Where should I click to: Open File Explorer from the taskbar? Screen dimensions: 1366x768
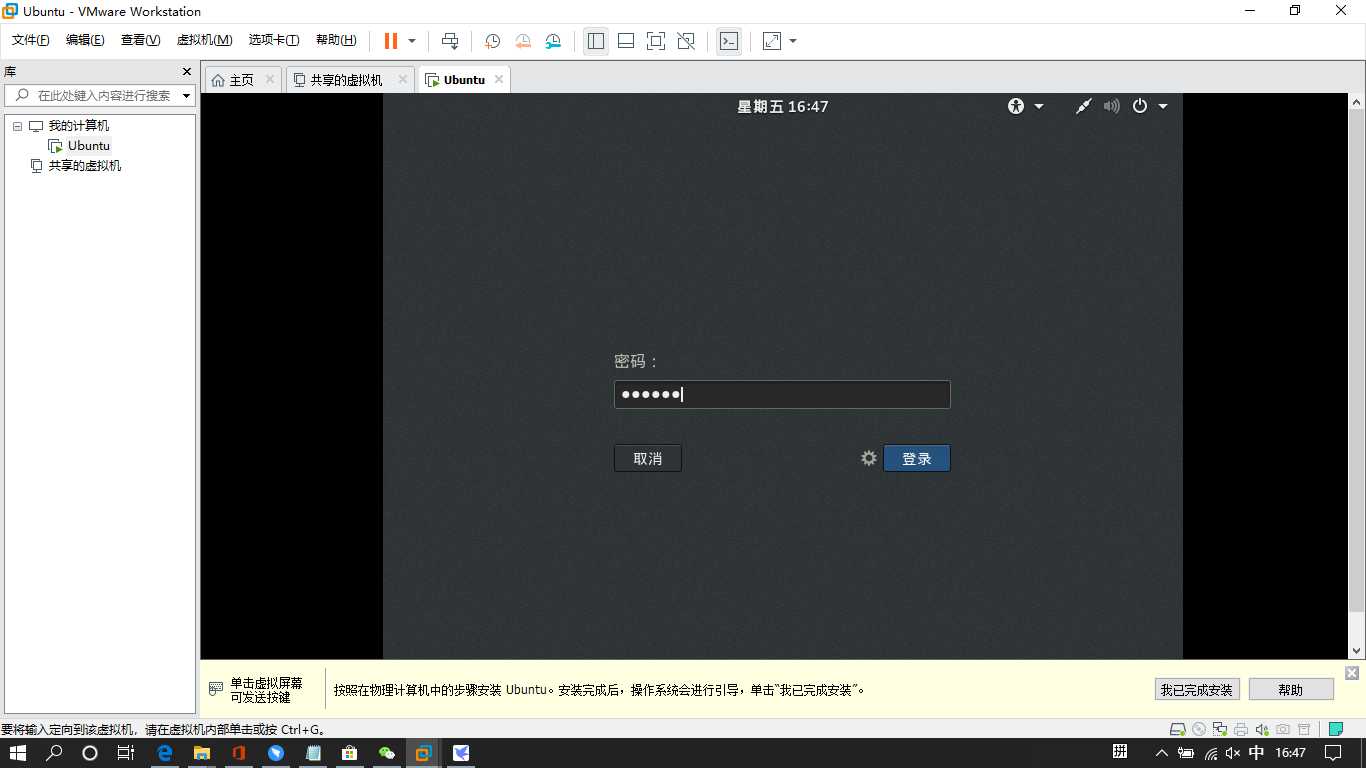(x=202, y=753)
